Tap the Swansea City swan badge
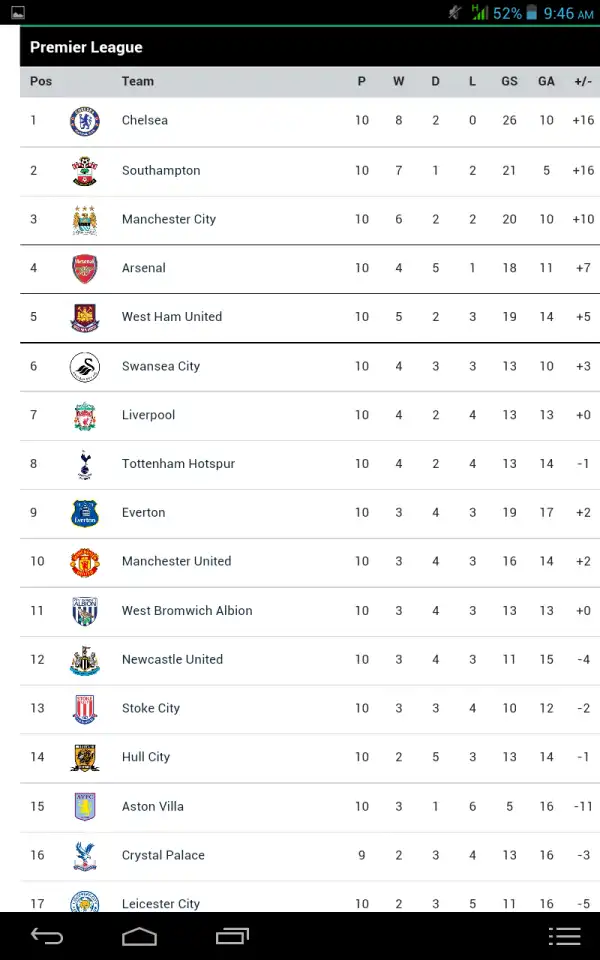Image resolution: width=600 pixels, height=960 pixels. (x=84, y=366)
